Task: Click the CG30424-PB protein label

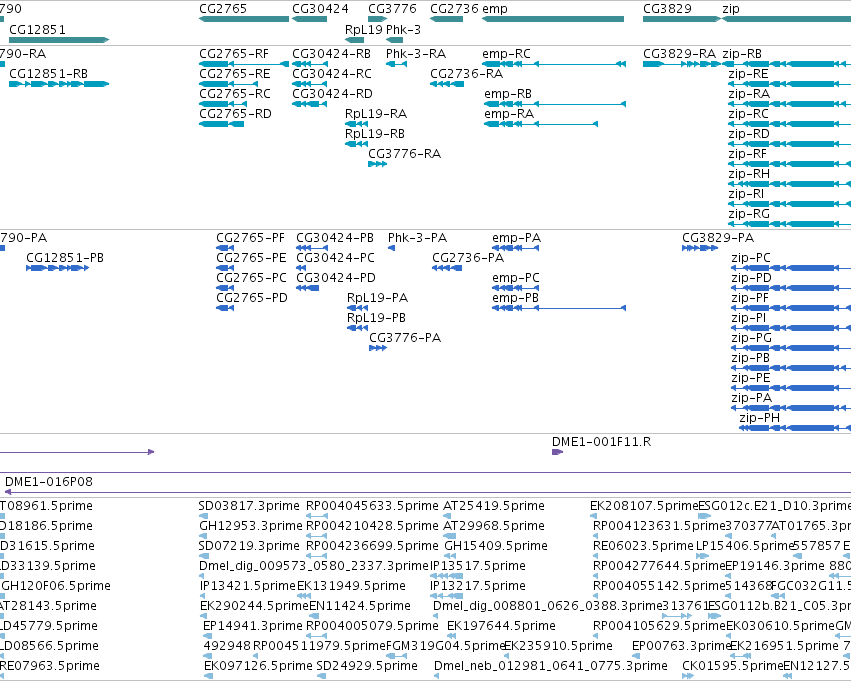Action: 335,238
